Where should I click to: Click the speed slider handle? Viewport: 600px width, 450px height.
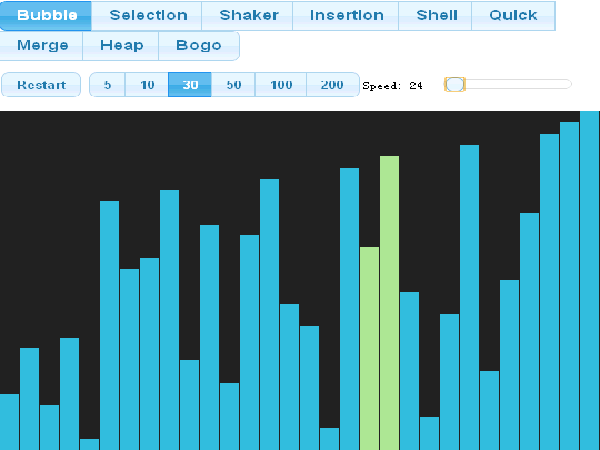click(x=455, y=85)
